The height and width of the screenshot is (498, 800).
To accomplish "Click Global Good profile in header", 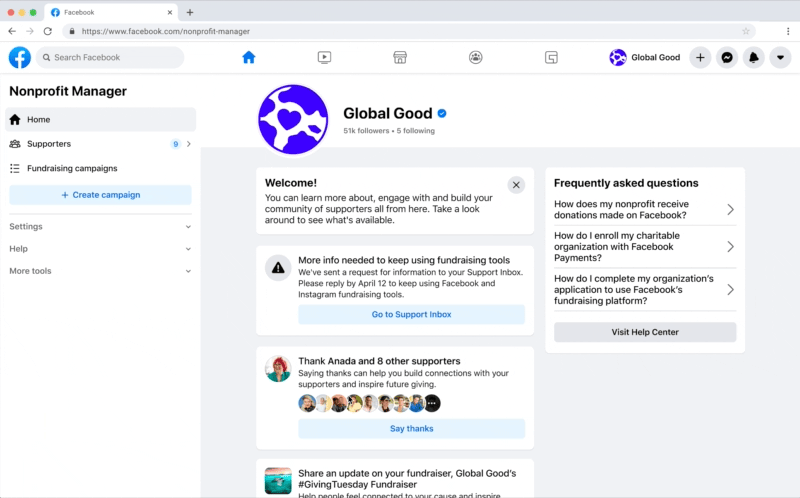I will [x=645, y=57].
